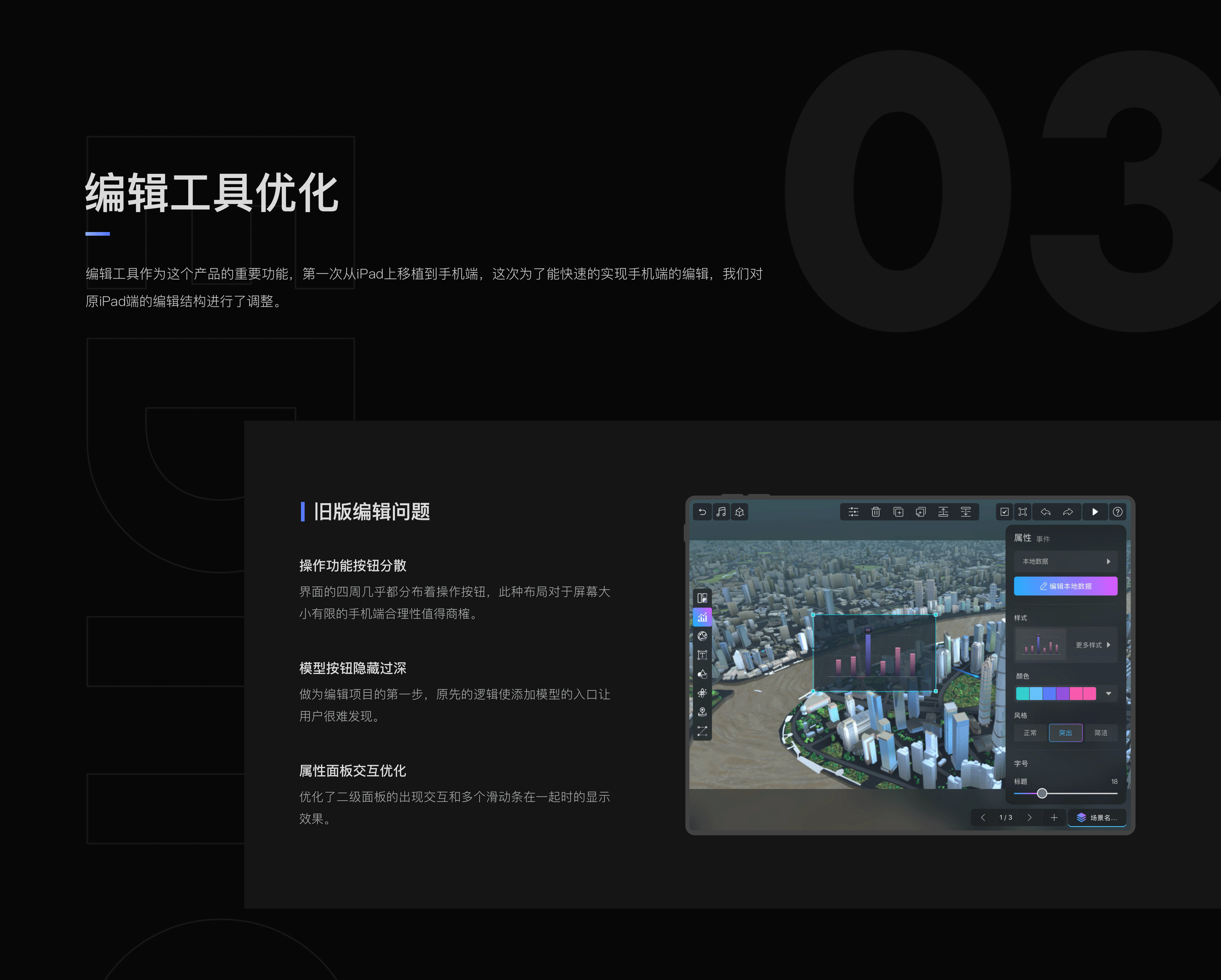Click the 标题 font size slider handle
The image size is (1221, 980).
(x=1042, y=794)
